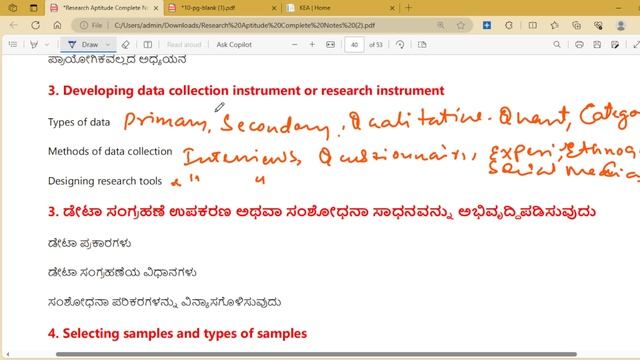Viewport: 640px width, 360px height.
Task: Click the address bar file path
Action: point(244,25)
